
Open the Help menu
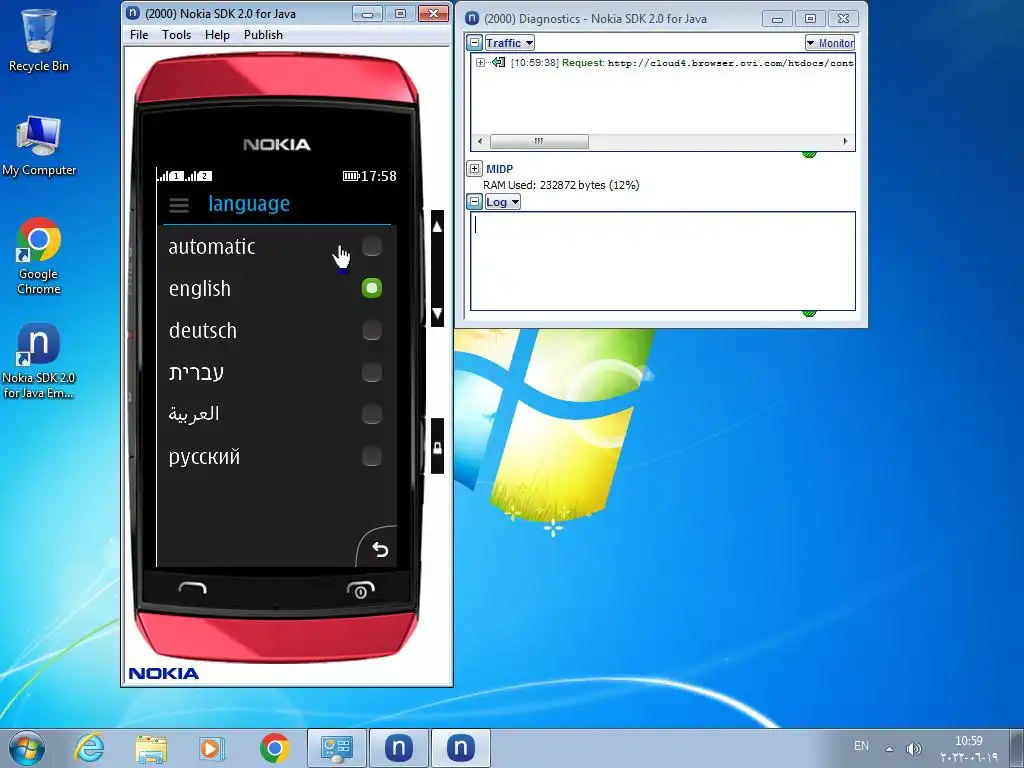click(217, 35)
